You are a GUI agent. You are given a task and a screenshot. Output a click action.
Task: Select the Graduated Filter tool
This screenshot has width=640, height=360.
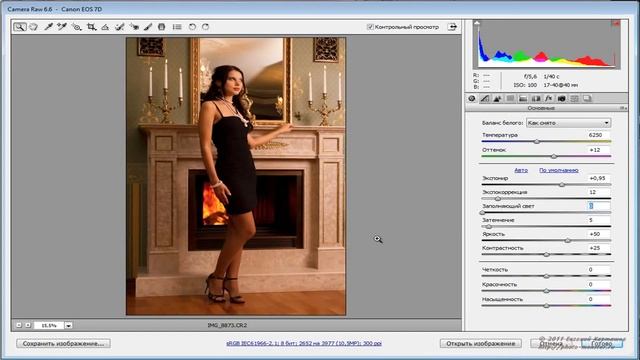click(x=162, y=27)
